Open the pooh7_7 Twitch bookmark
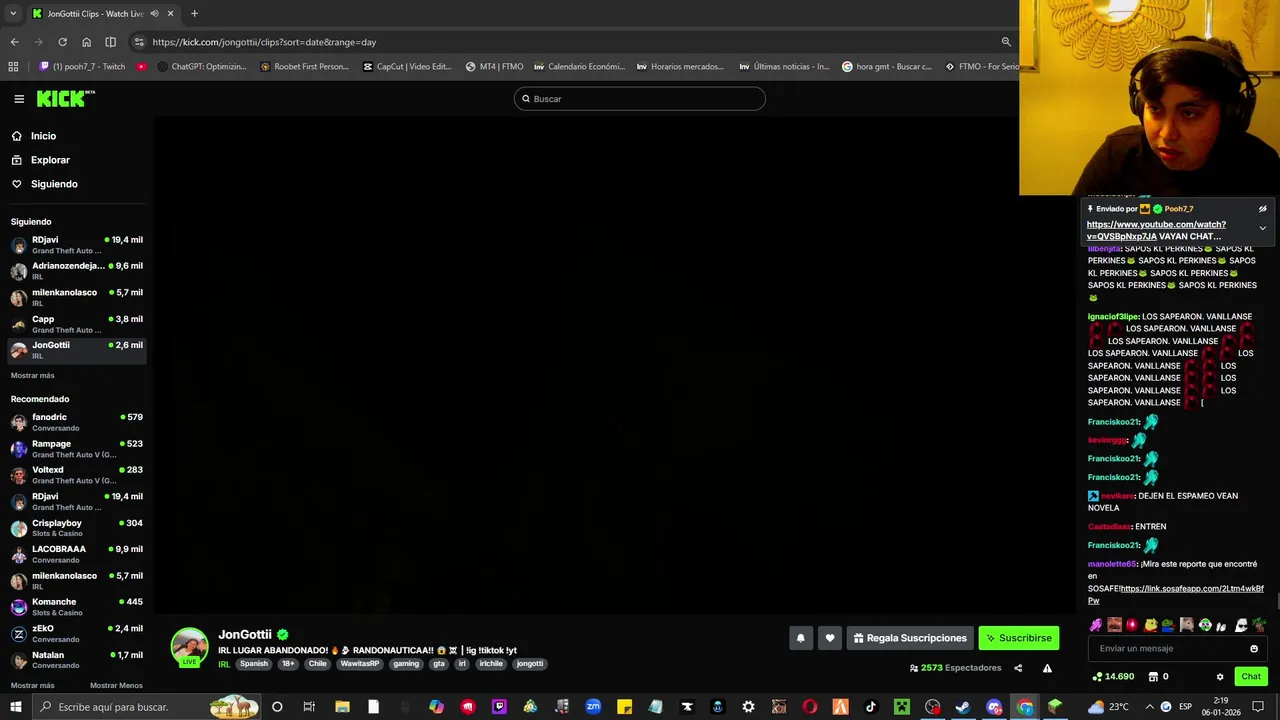 82,67
